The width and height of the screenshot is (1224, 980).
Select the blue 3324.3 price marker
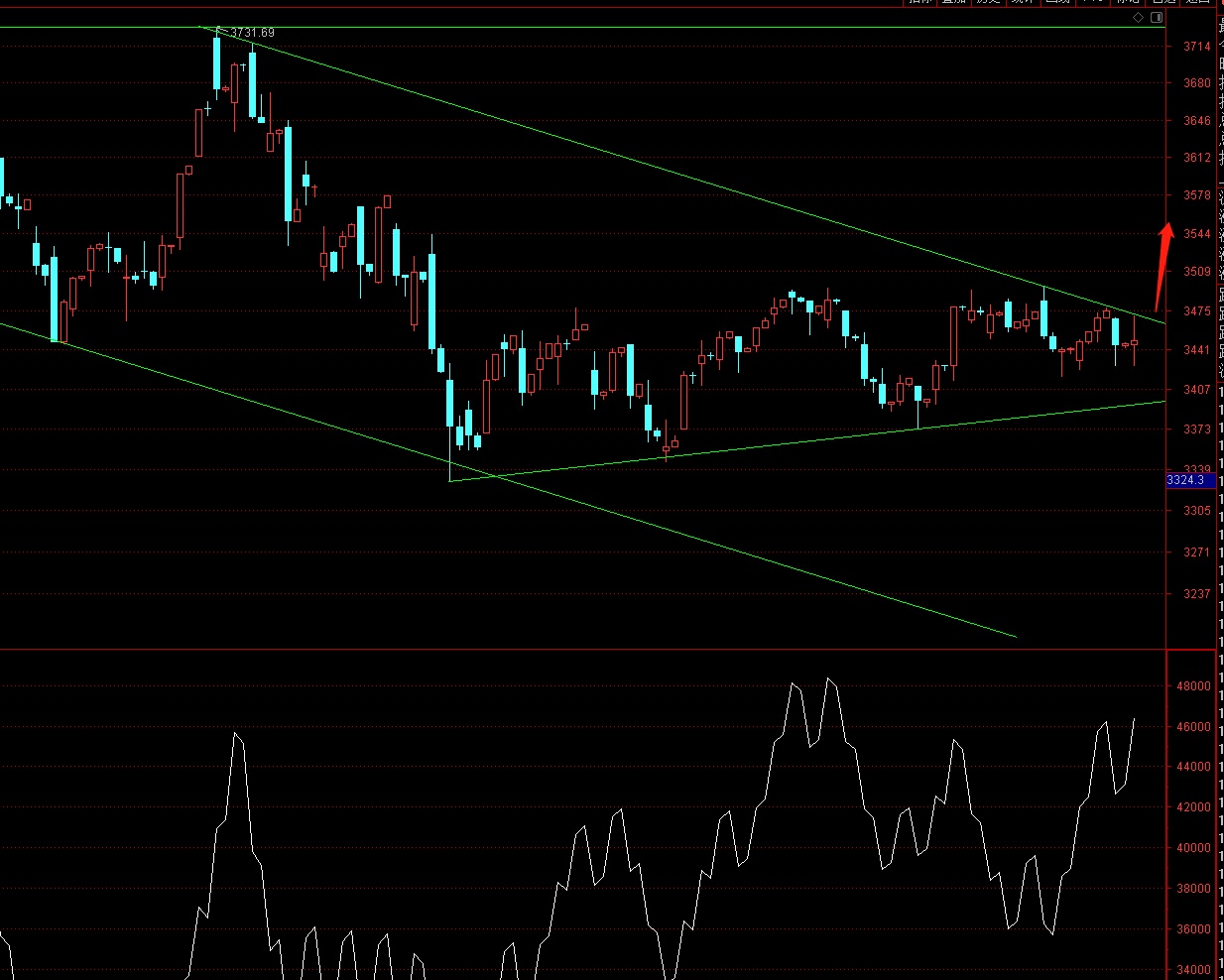(1190, 480)
